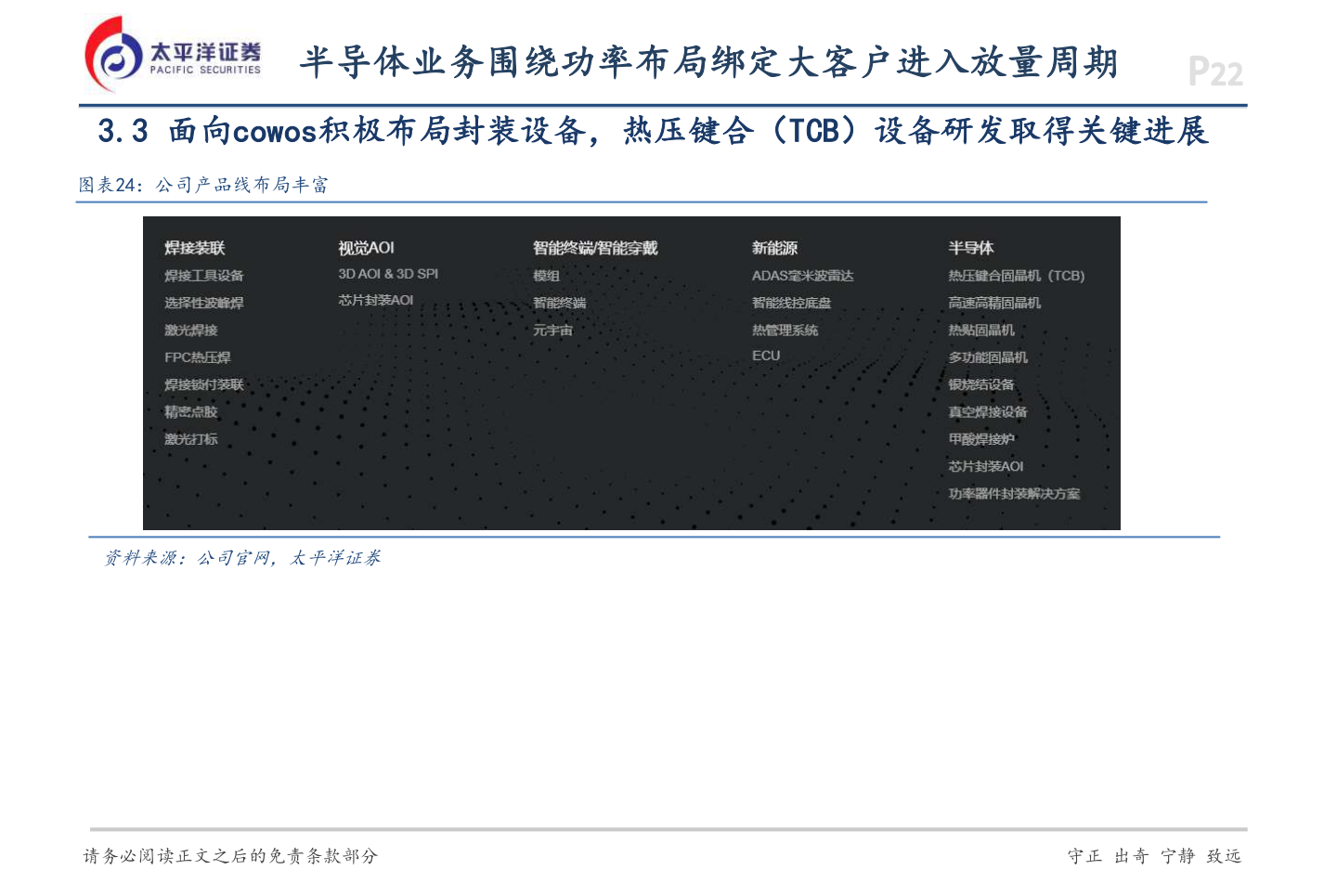Open the 智能终端/智能穿戴 section header
Screen dimensions: 1337x896
point(594,247)
